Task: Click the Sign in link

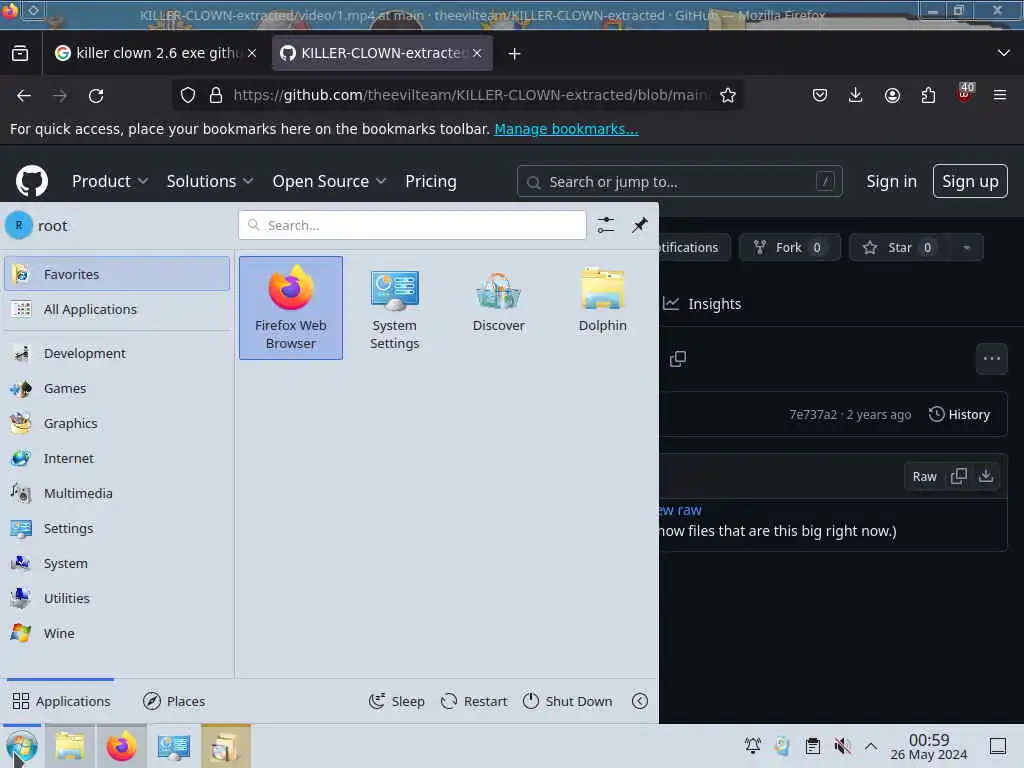Action: click(x=891, y=181)
